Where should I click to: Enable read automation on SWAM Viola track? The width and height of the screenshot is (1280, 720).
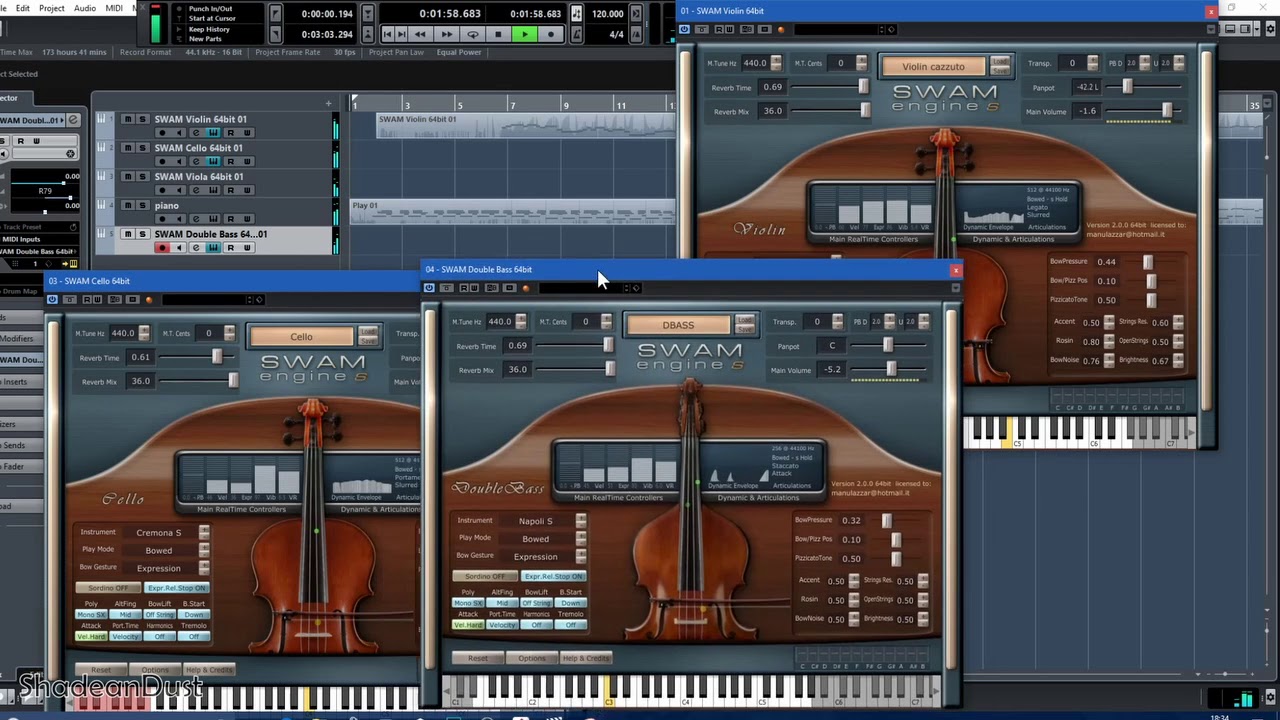(230, 190)
